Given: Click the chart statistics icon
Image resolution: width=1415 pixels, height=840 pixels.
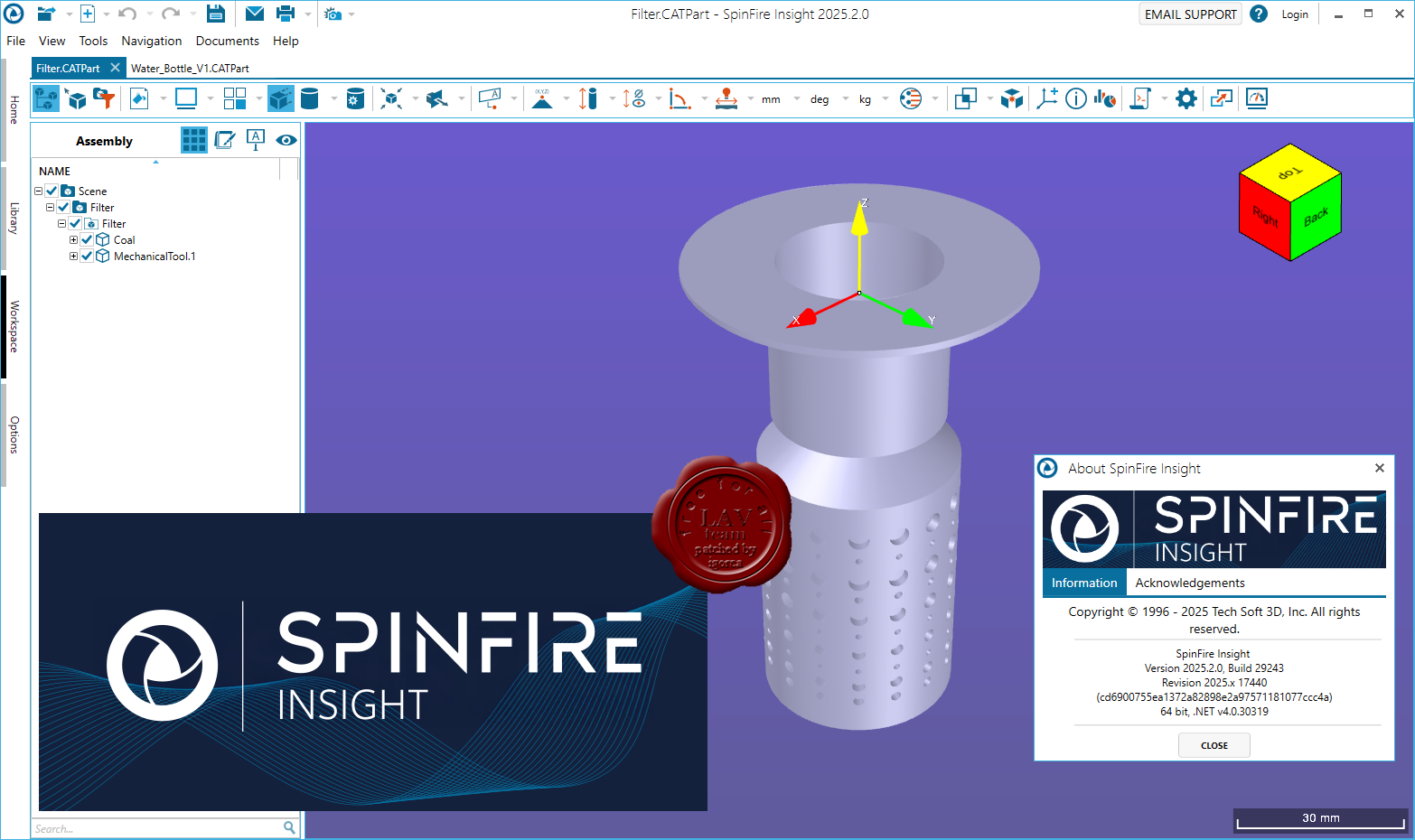Looking at the screenshot, I should click(1104, 98).
